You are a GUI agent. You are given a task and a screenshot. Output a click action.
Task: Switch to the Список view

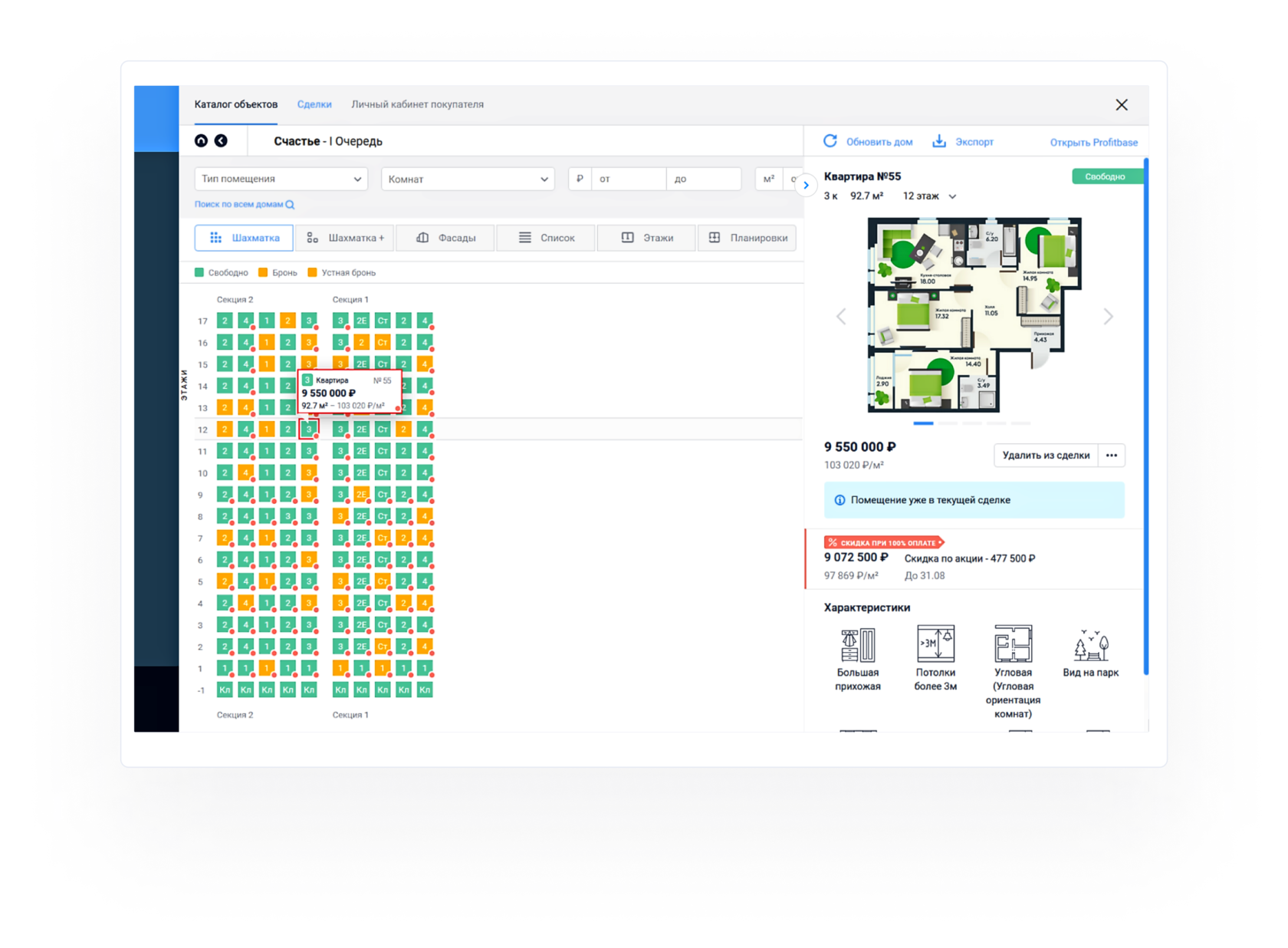546,238
